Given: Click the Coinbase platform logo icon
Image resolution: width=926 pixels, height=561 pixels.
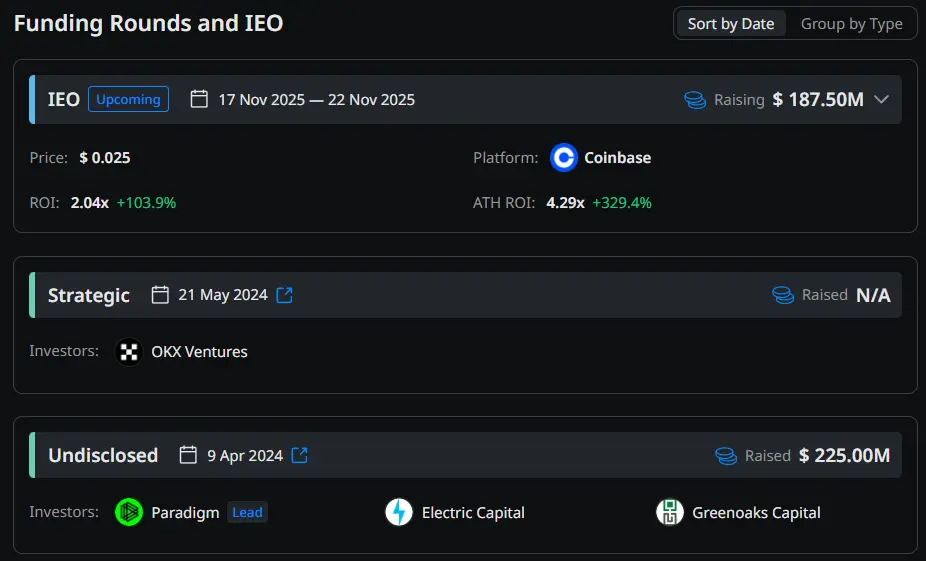Looking at the screenshot, I should coord(564,158).
